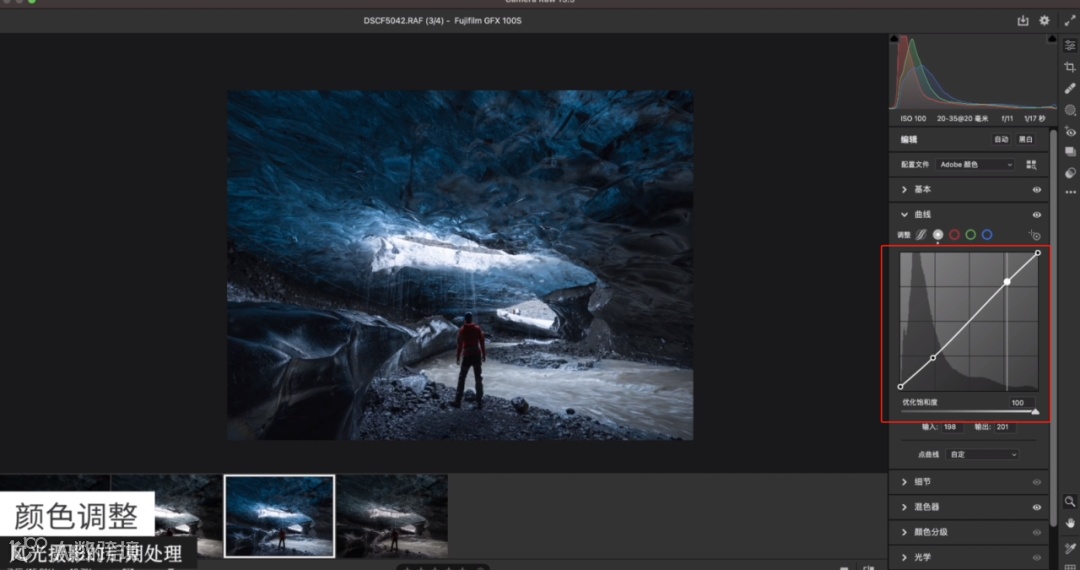This screenshot has width=1080, height=570.
Task: Click the 20-35@20 毫米 lens info text
Action: (x=962, y=118)
